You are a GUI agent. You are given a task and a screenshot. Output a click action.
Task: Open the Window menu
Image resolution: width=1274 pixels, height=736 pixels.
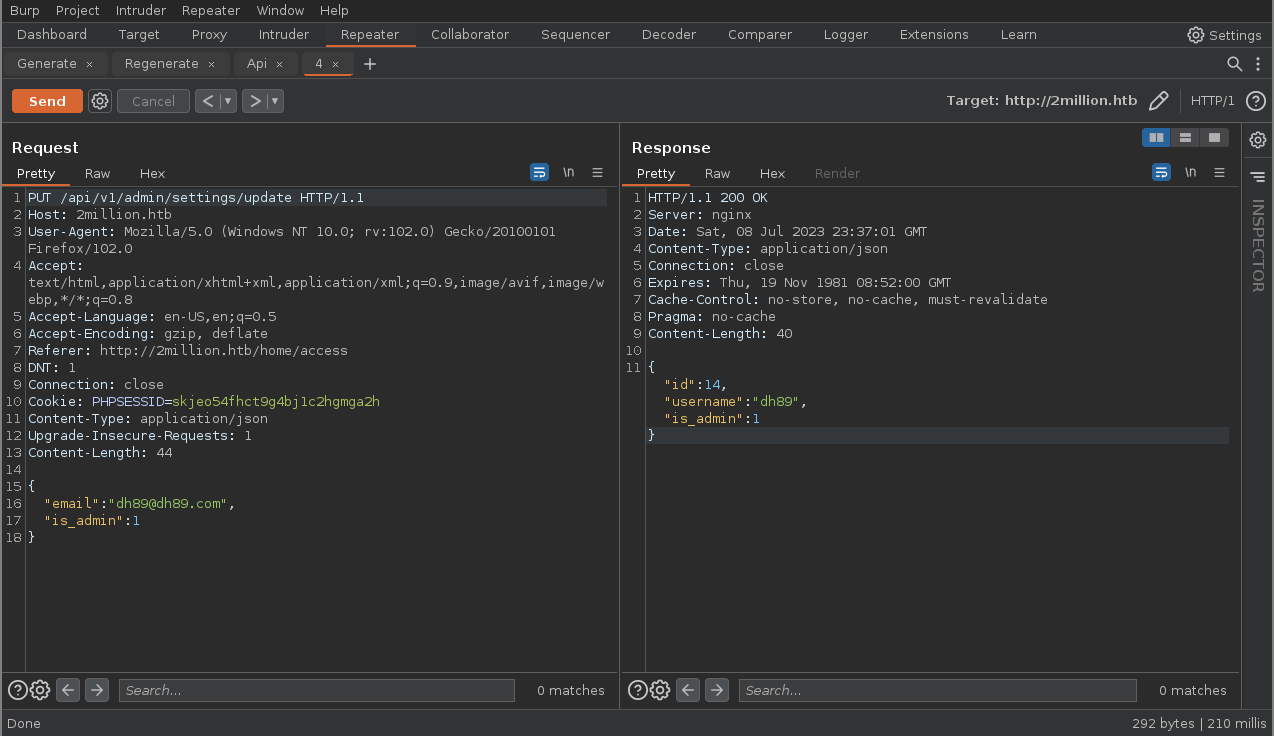point(280,10)
